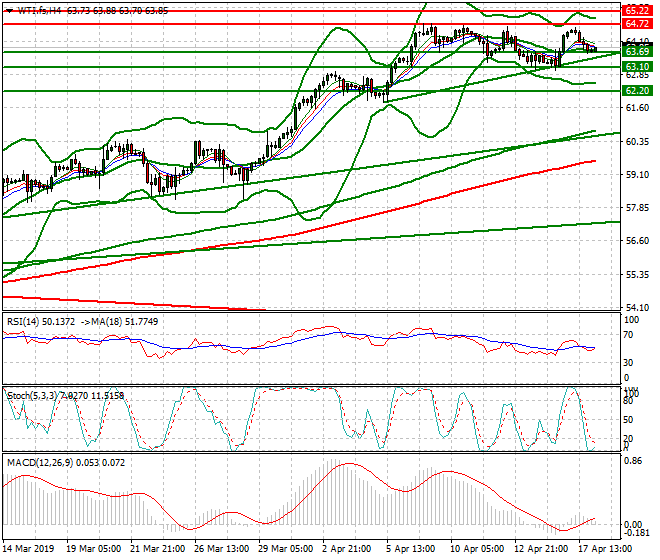
Task: Click the 12 Apr 21:00 time label
Action: pyautogui.click(x=541, y=549)
